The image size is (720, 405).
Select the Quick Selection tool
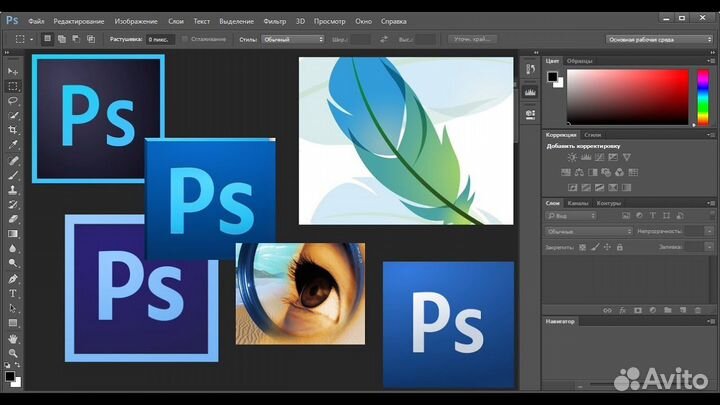pyautogui.click(x=13, y=116)
